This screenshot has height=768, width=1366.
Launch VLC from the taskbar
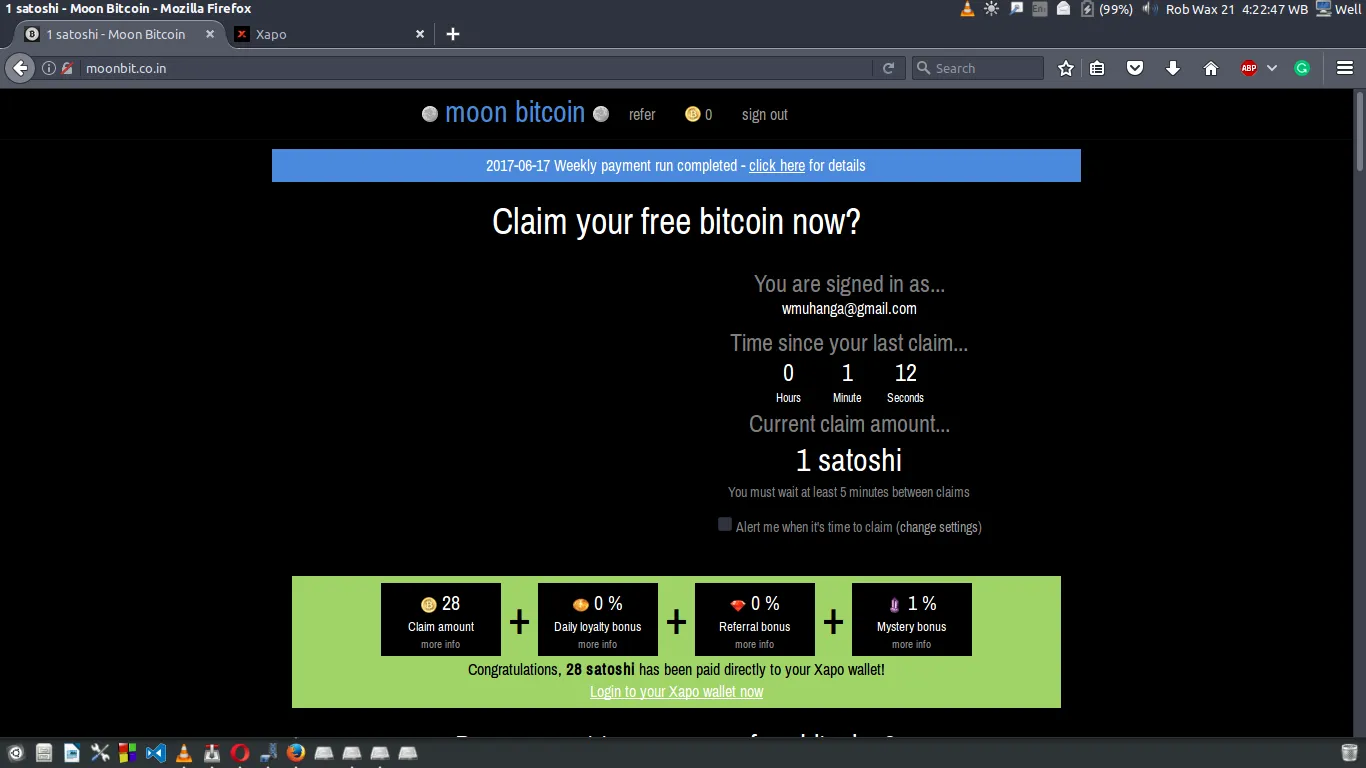pyautogui.click(x=184, y=752)
